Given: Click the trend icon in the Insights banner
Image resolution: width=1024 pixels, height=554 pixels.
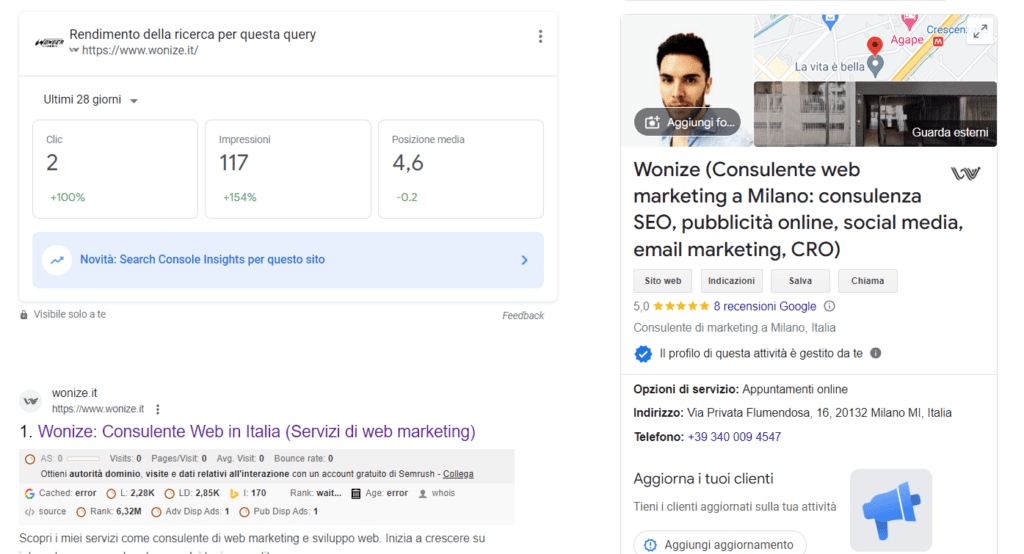Looking at the screenshot, I should [x=57, y=260].
